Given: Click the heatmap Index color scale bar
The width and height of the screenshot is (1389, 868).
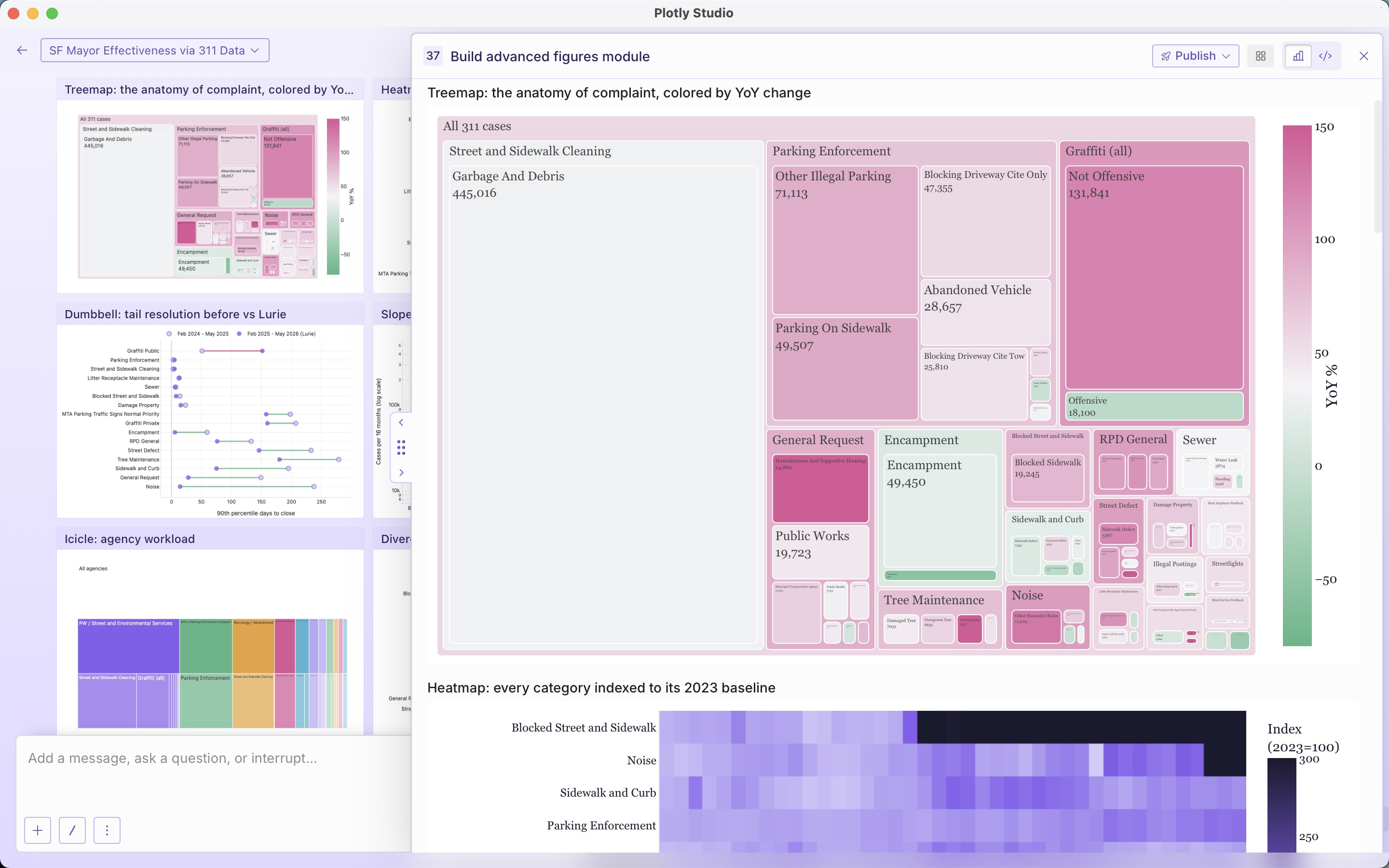Looking at the screenshot, I should pos(1281,805).
